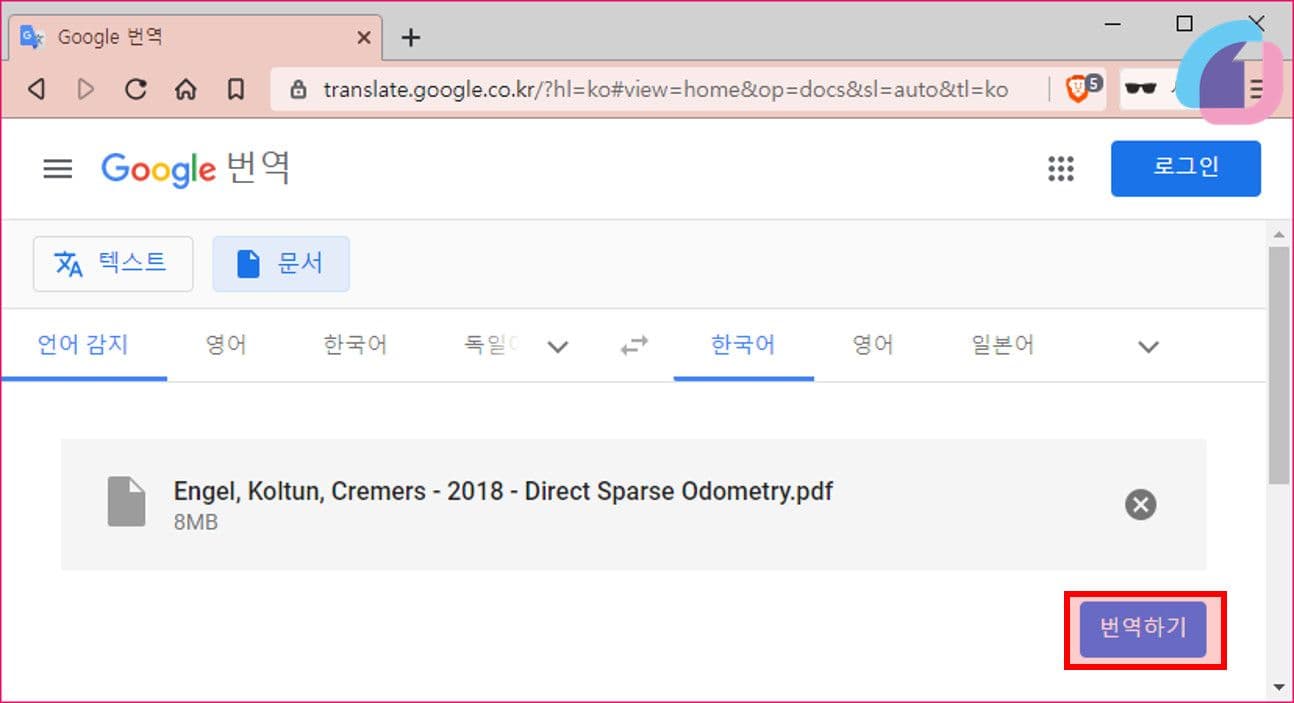Select 일본어 as target language
Viewport: 1294px width, 703px height.
1002,346
